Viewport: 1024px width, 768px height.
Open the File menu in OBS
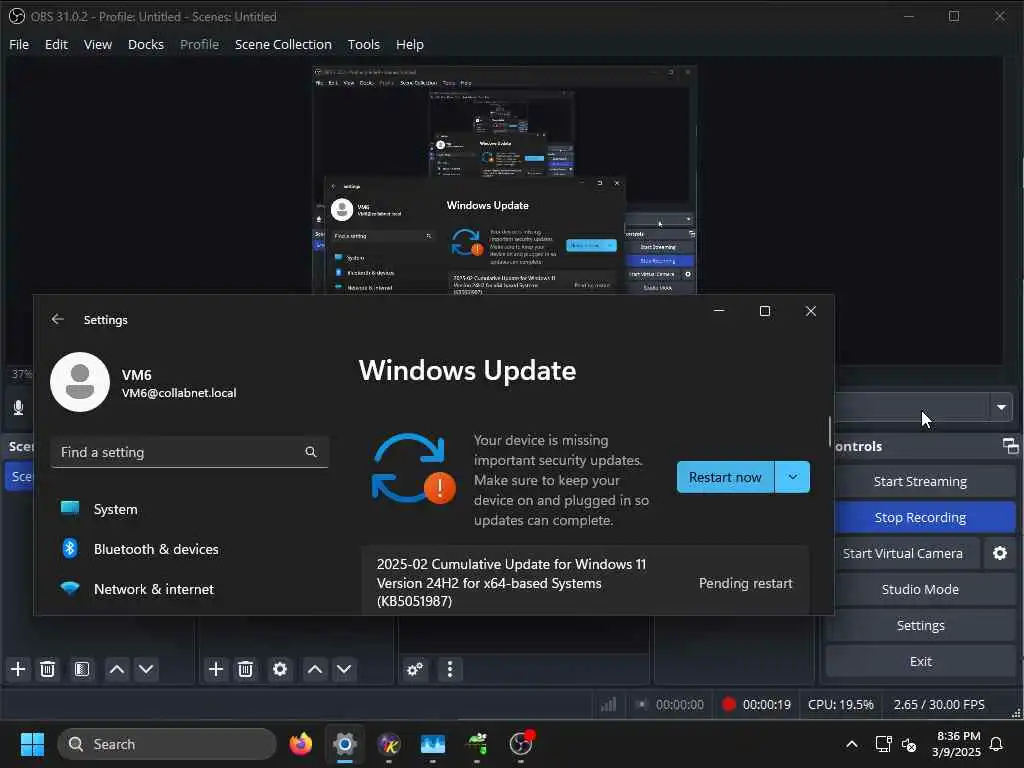point(19,44)
